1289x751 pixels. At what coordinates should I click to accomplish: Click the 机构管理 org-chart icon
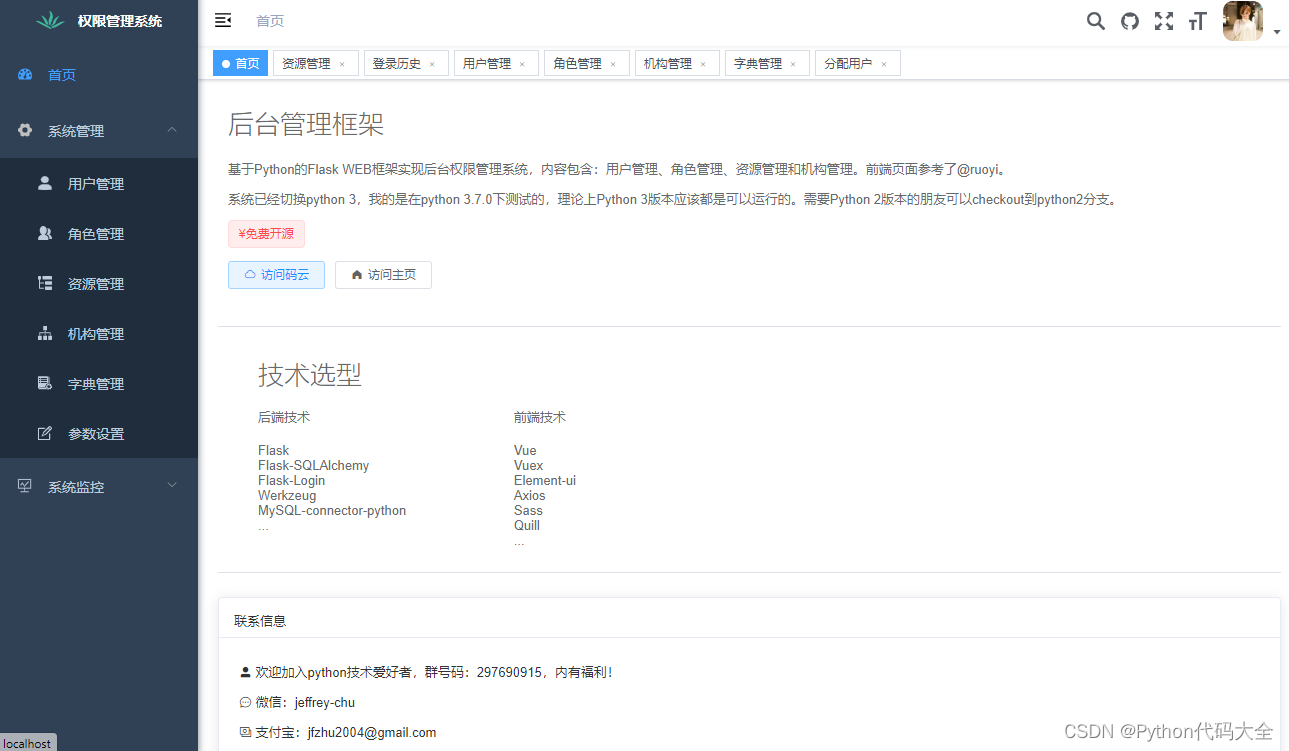pos(45,334)
